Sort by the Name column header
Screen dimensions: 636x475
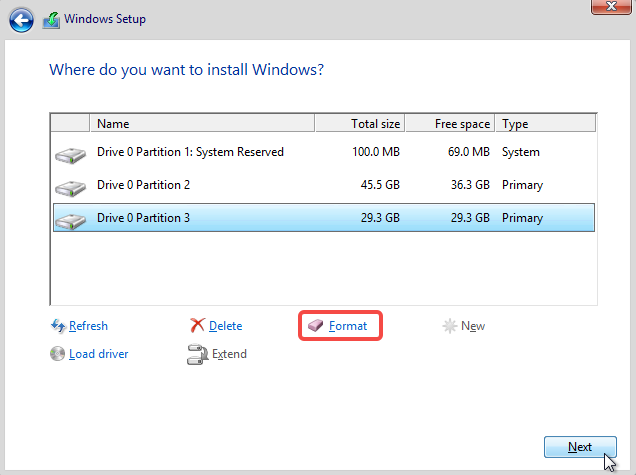202,123
